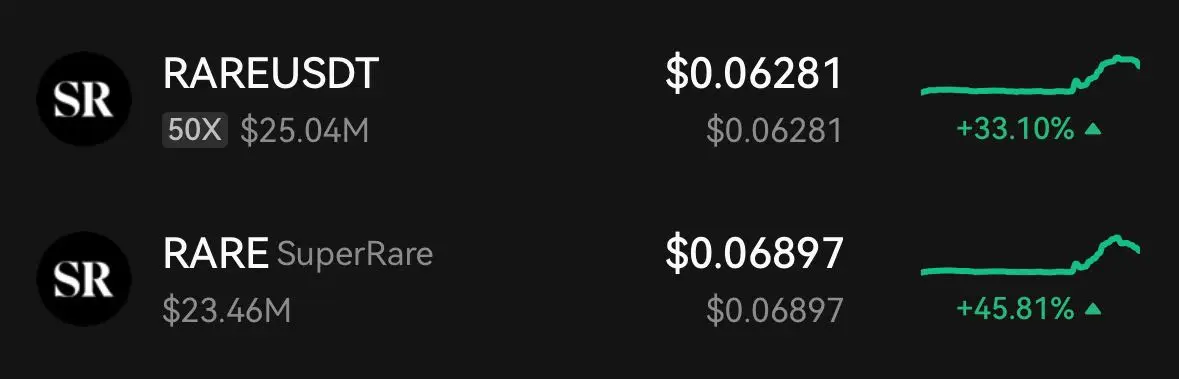Click the $25.04M volume figure
The image size is (1179, 379).
point(305,132)
